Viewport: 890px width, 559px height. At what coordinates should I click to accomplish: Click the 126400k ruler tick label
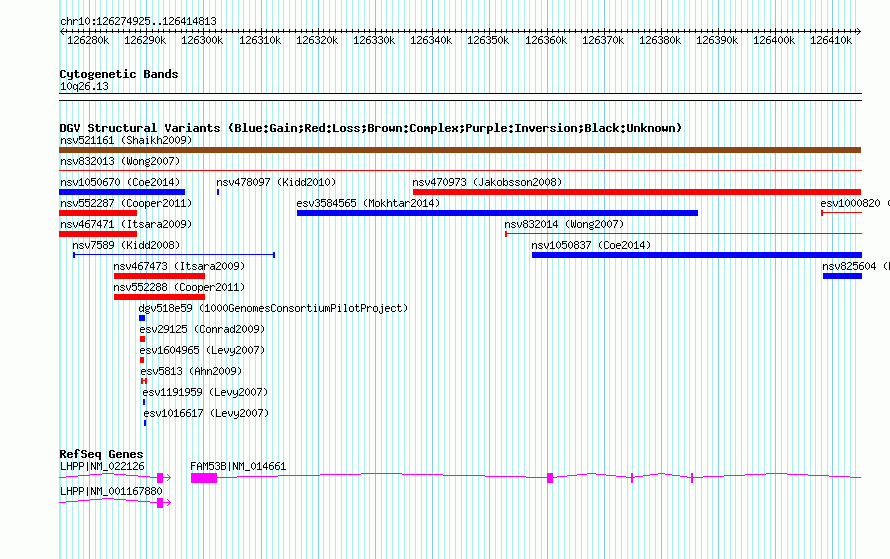coord(774,40)
